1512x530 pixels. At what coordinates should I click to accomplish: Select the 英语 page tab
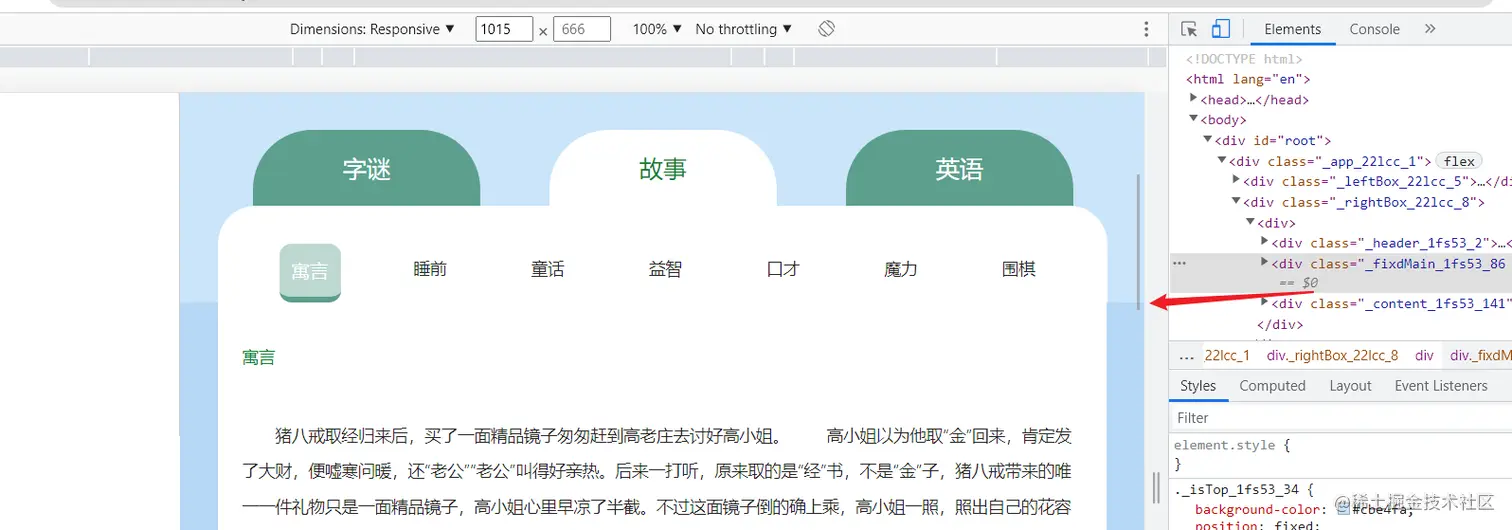(959, 169)
